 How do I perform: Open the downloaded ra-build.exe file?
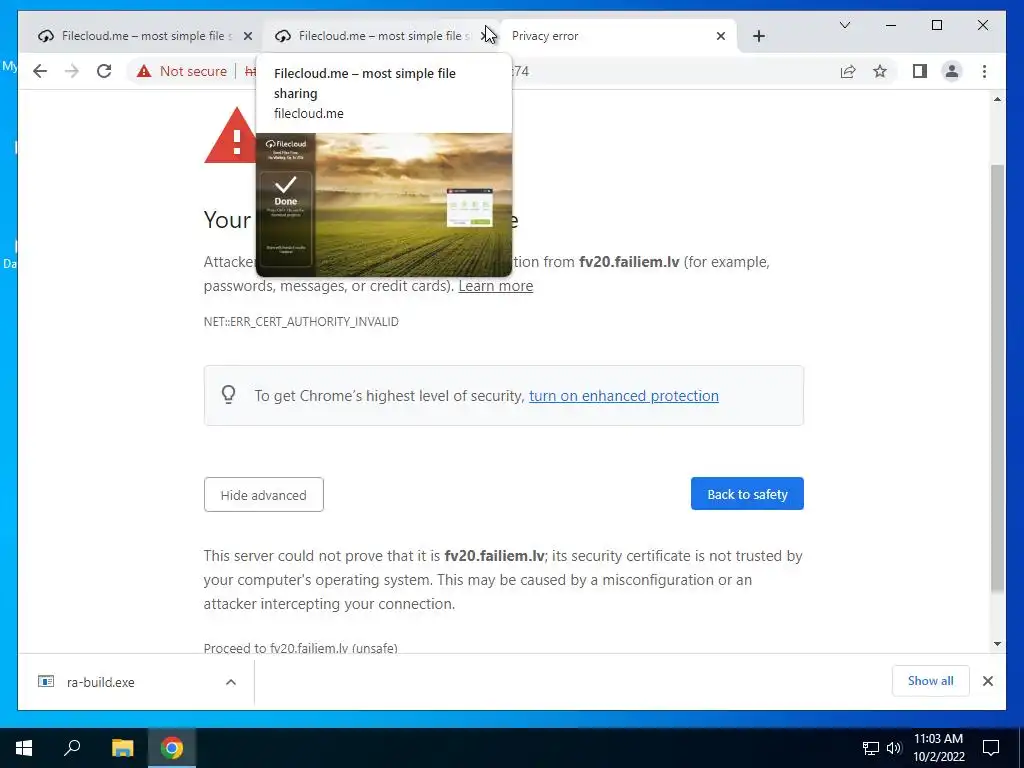[101, 682]
